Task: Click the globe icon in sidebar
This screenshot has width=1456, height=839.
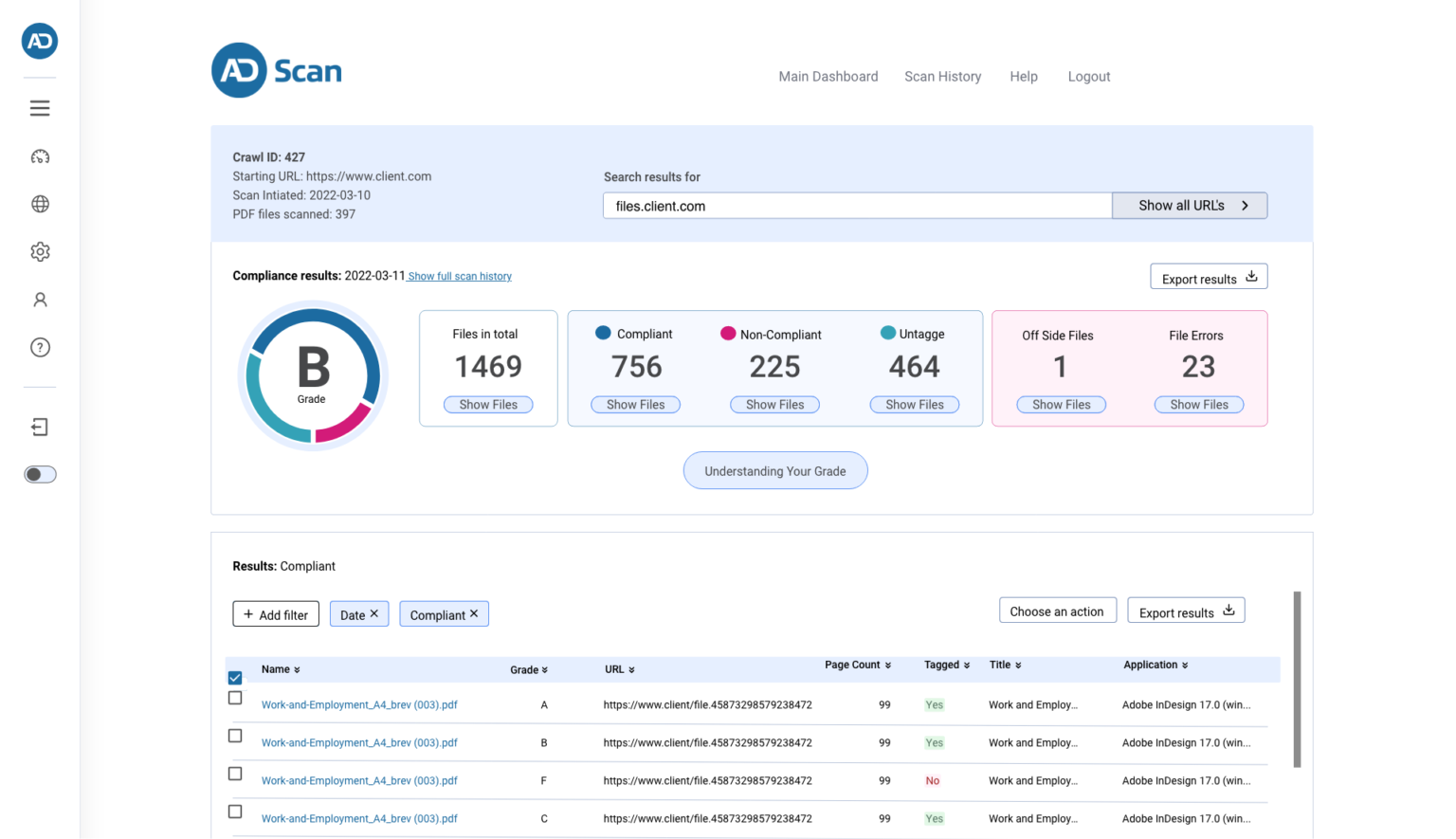Action: (x=40, y=204)
